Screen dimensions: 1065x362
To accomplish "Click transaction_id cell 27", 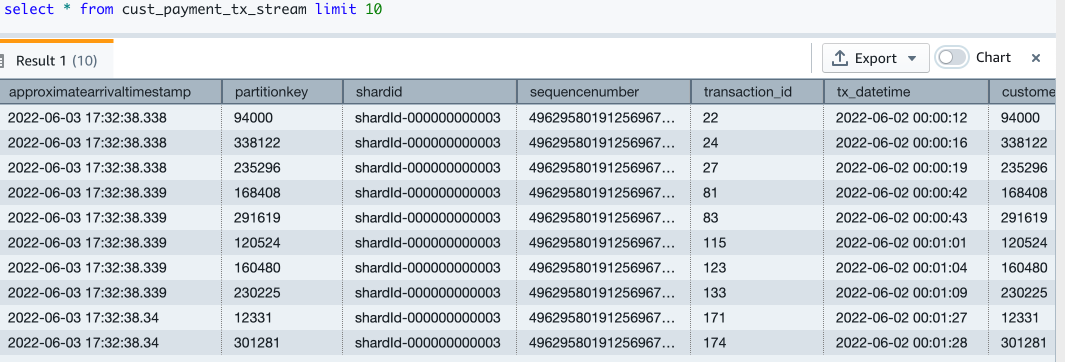I will [x=758, y=168].
